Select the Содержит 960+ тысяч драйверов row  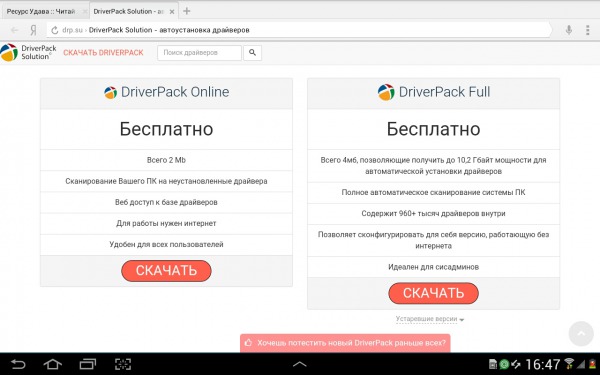(x=433, y=214)
